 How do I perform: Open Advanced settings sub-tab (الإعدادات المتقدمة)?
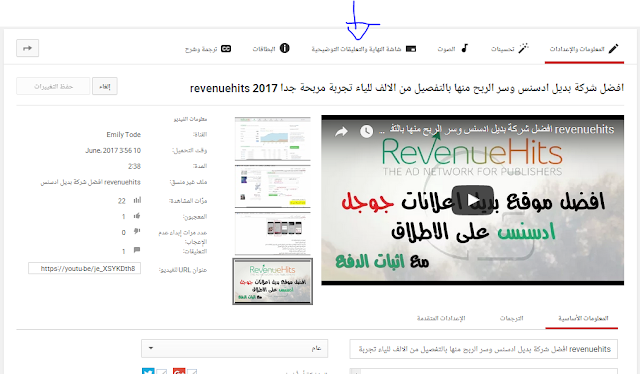441,318
